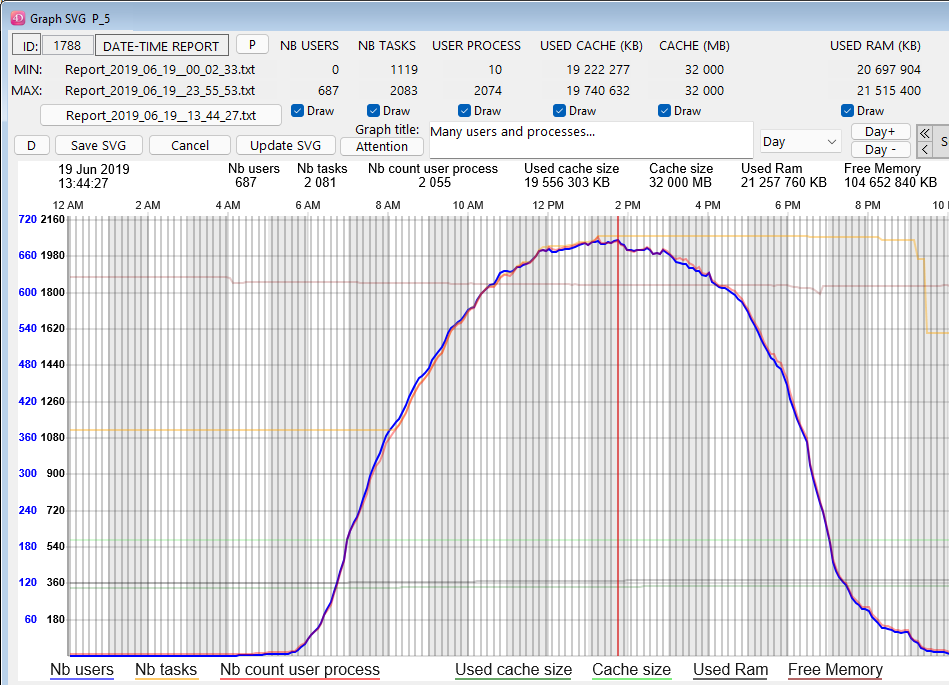This screenshot has height=686, width=951.
Task: Toggle Draw checkbox under USED CACHE
Action: pos(560,111)
